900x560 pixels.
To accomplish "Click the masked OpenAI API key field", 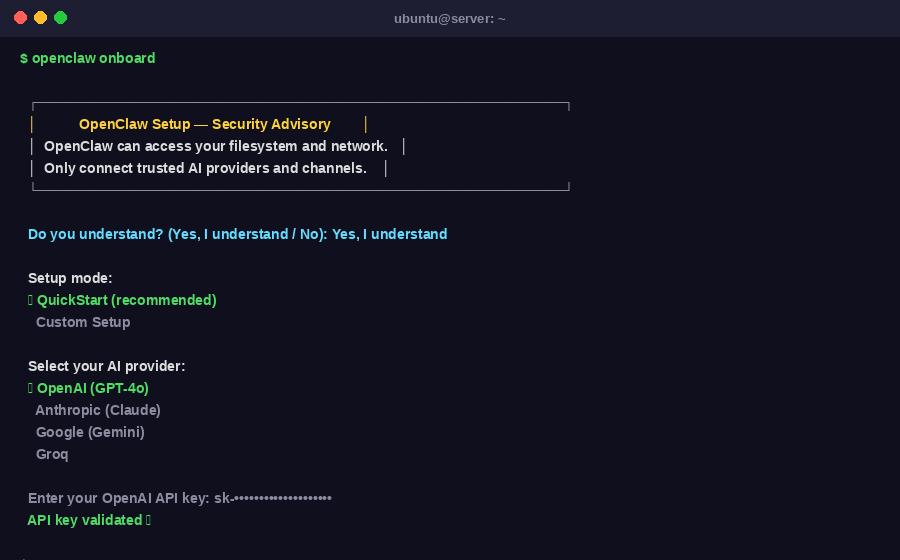I will [273, 498].
